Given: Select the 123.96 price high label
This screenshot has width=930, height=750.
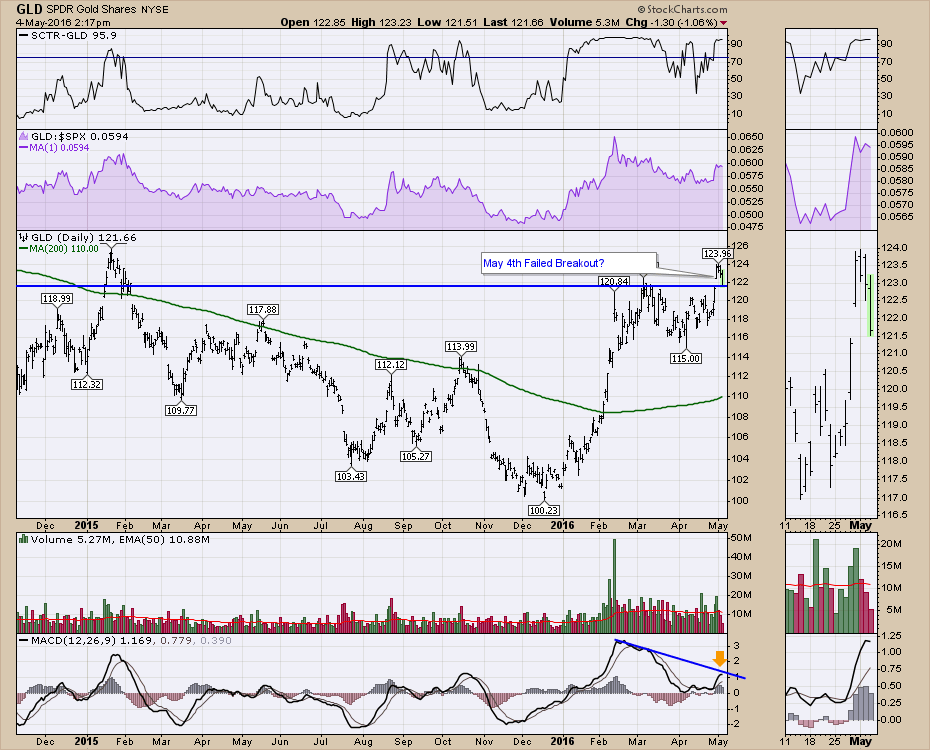Looking at the screenshot, I should pyautogui.click(x=718, y=254).
